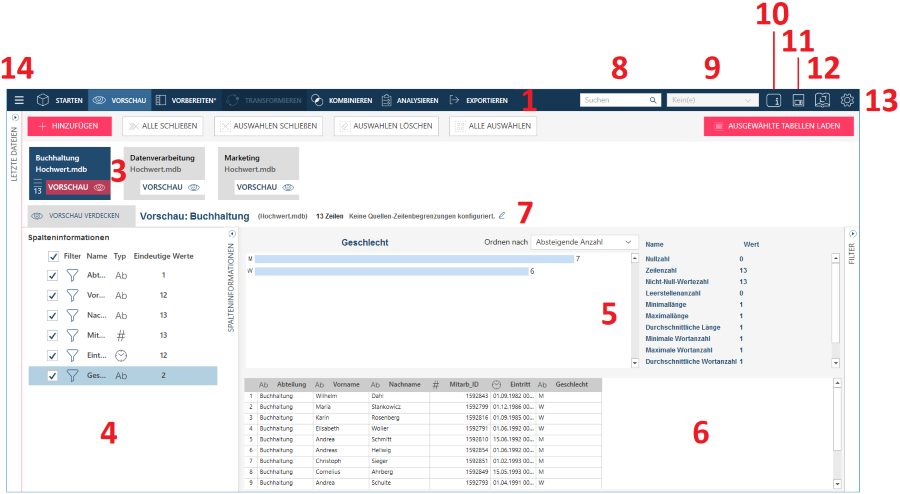Collapse the Spalteninformationen panel

tap(232, 234)
